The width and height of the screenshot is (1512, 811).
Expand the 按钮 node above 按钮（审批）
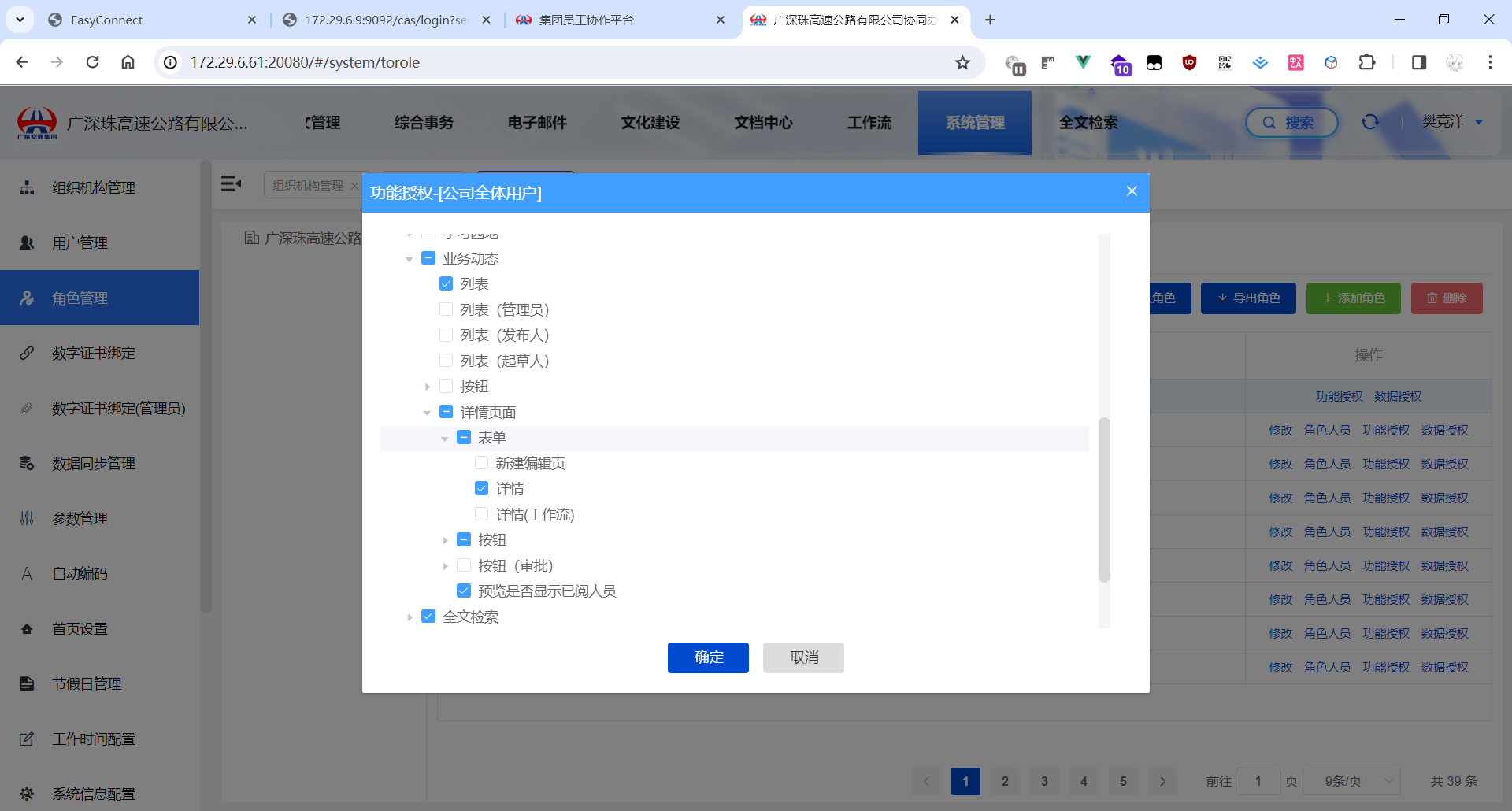click(445, 540)
